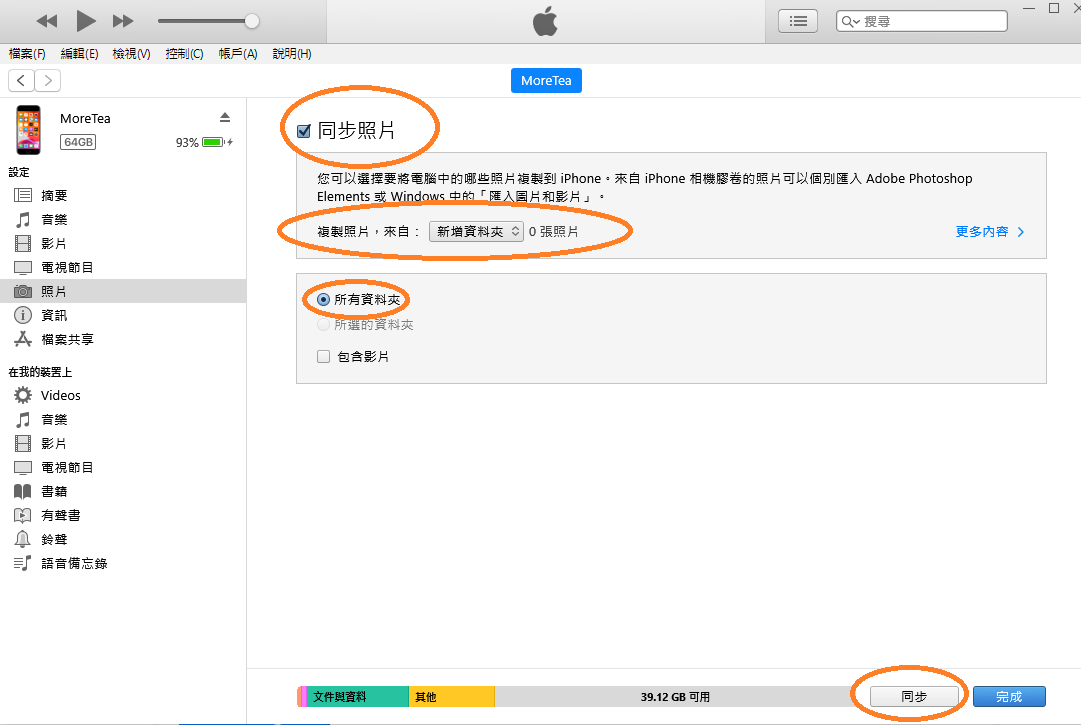Click the 同步 sync button
1081x725 pixels.
[914, 697]
